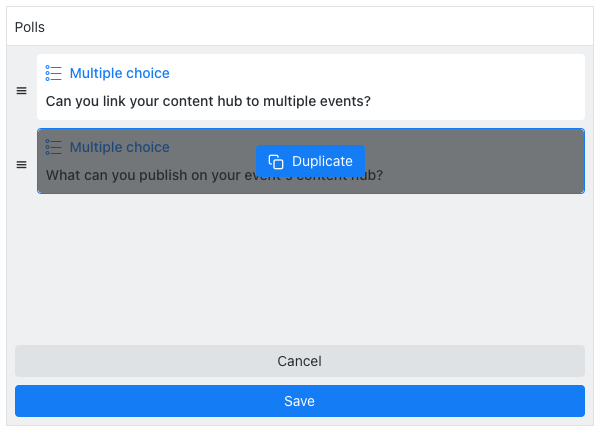
Task: Save the polls
Action: (x=300, y=401)
